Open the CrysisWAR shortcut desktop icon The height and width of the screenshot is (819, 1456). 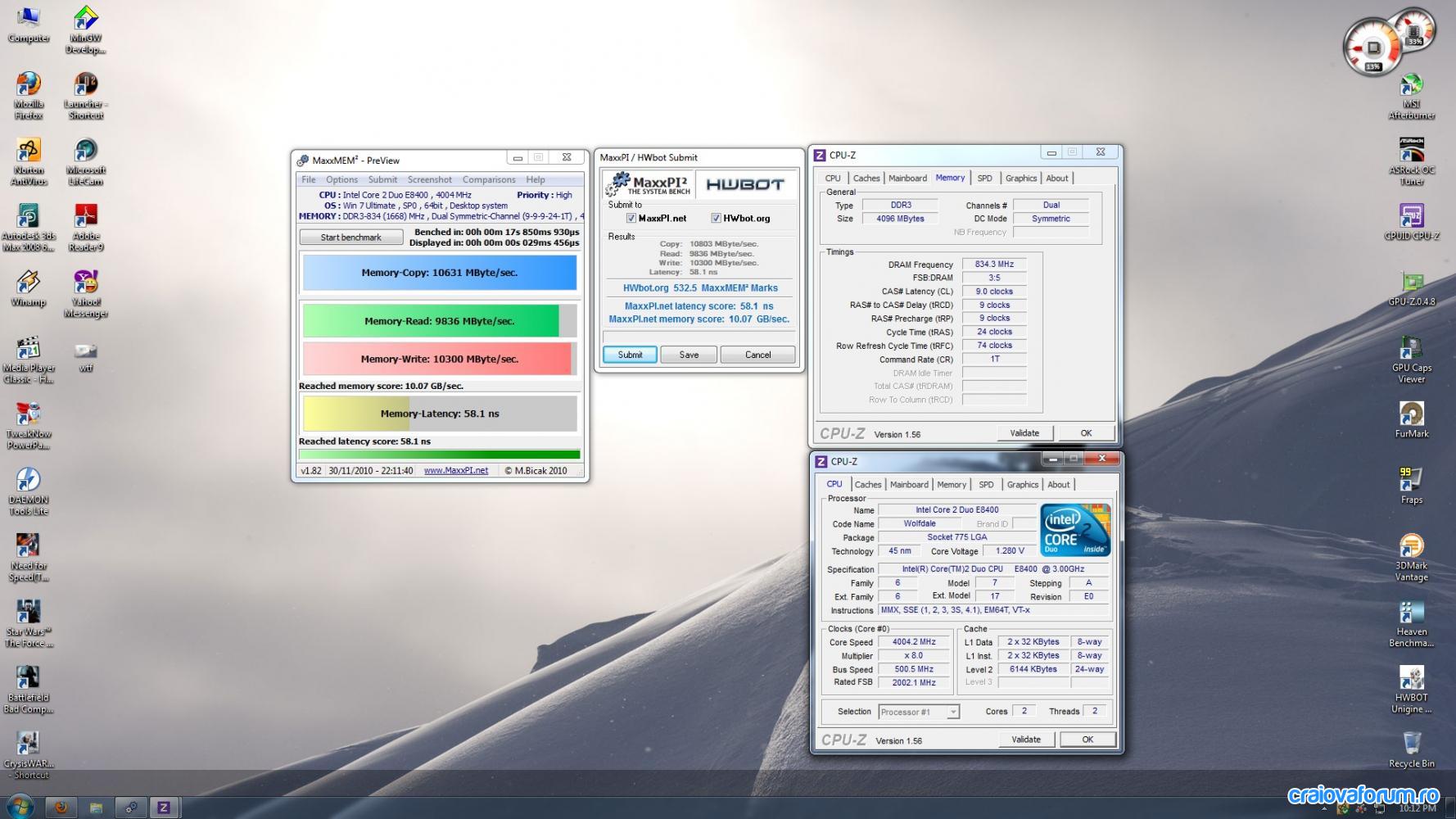coord(29,755)
